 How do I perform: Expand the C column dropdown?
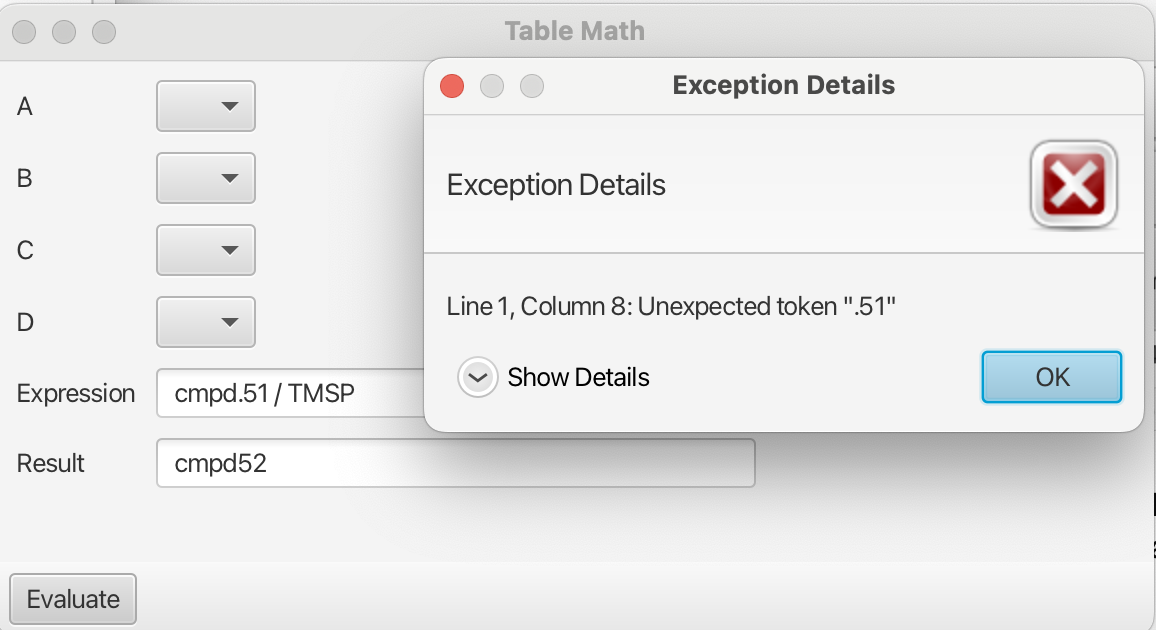pos(206,250)
